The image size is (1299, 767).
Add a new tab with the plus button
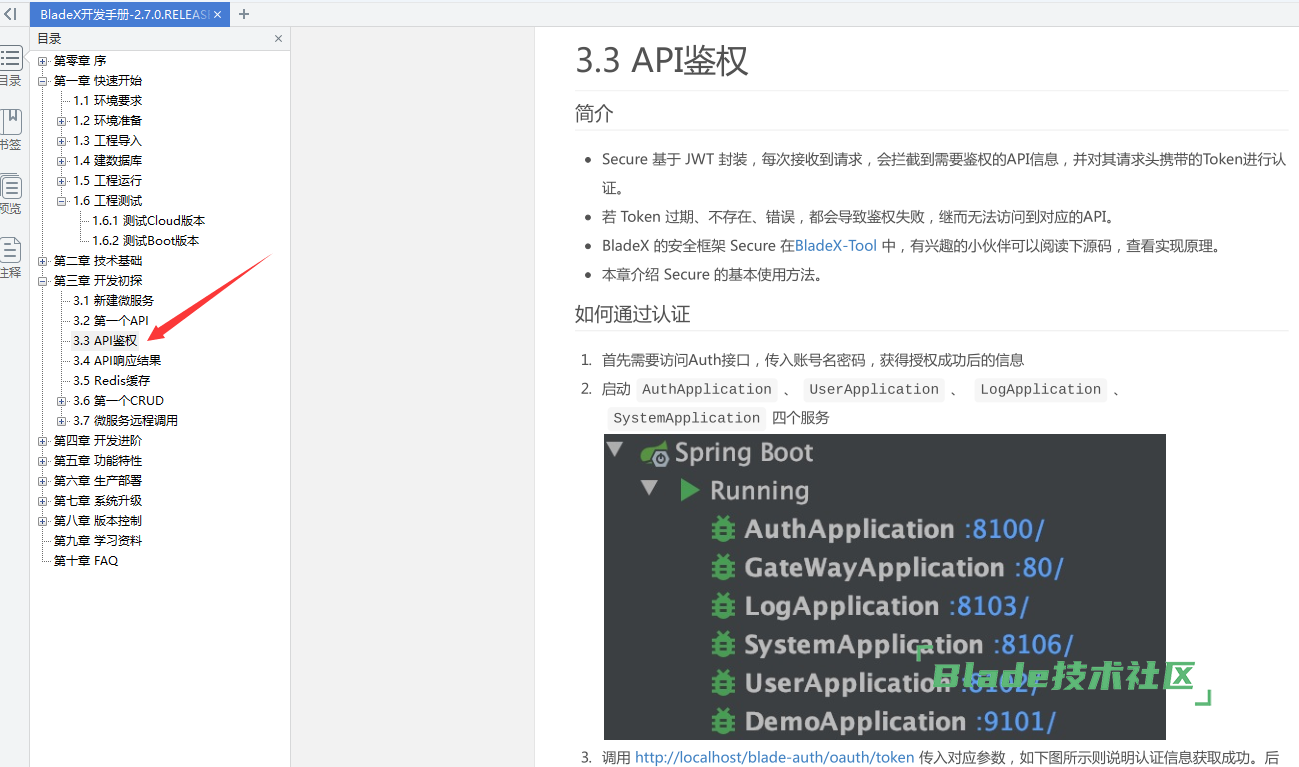tap(244, 14)
